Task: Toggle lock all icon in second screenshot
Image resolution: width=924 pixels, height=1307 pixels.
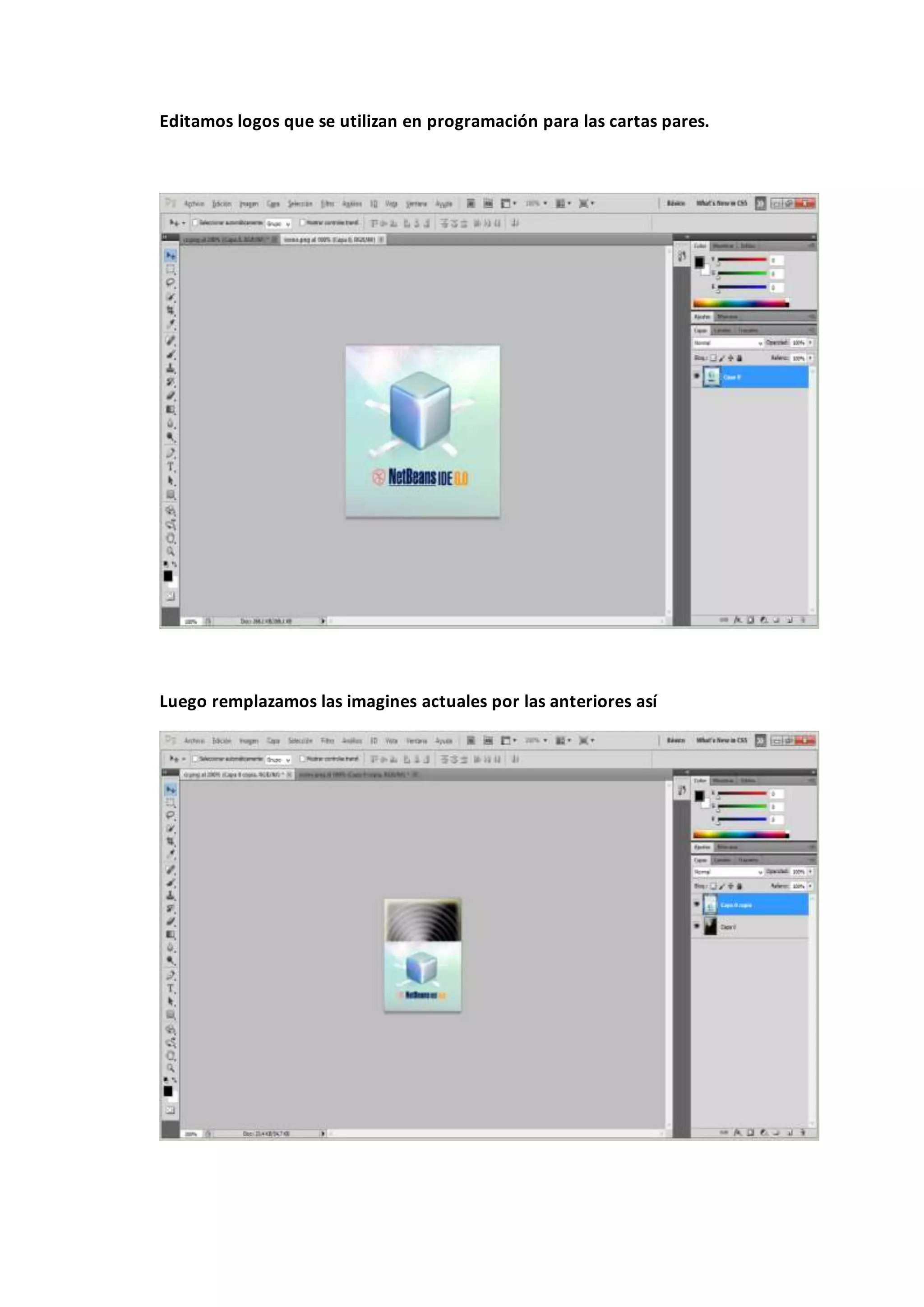Action: coord(739,886)
